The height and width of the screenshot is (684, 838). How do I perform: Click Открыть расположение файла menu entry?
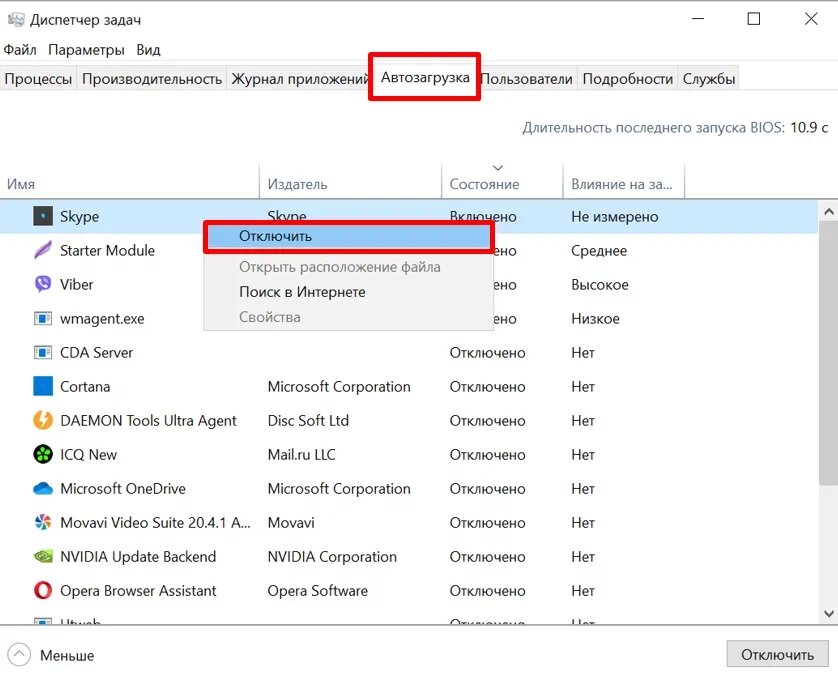347,267
